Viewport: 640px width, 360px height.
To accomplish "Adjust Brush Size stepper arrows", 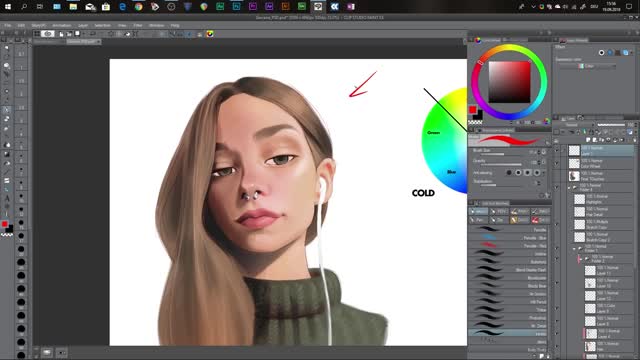I will click(x=539, y=152).
